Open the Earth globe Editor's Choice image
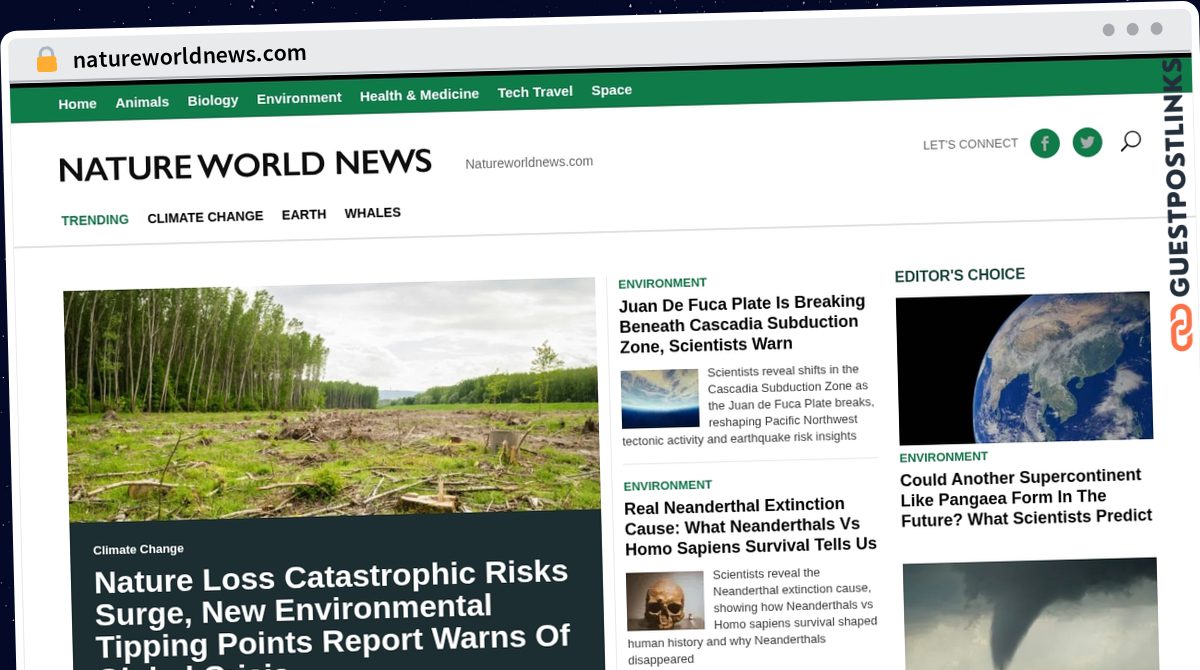Viewport: 1200px width, 670px height. tap(1024, 368)
